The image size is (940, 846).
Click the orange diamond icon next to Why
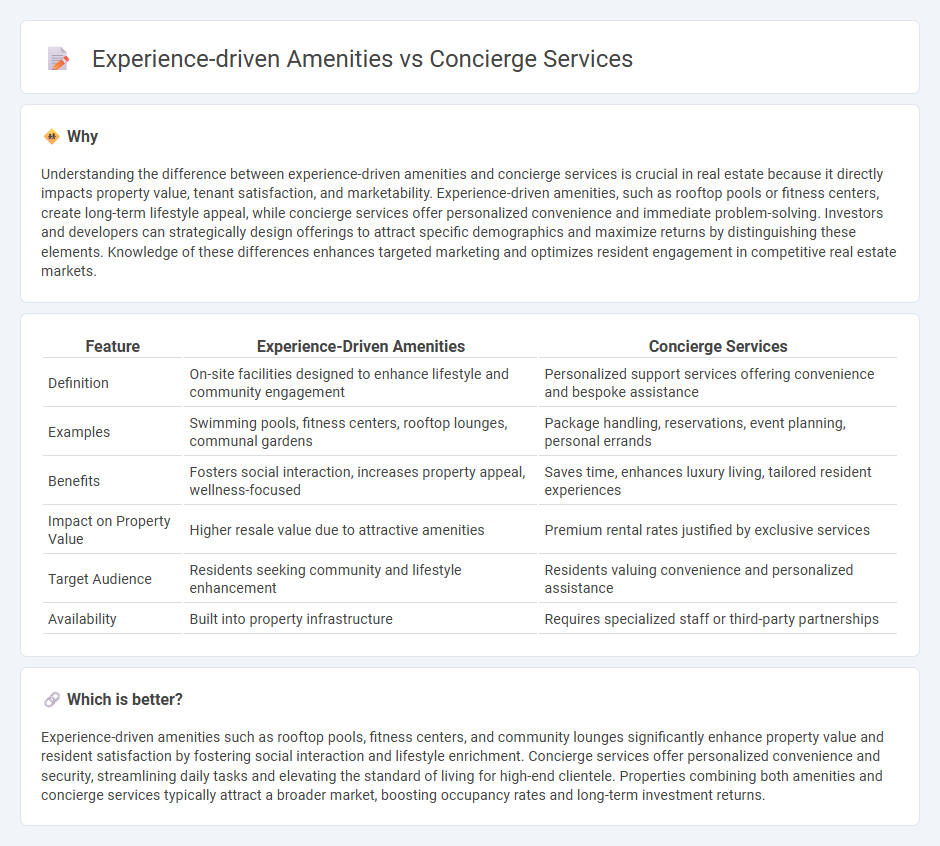pos(52,137)
